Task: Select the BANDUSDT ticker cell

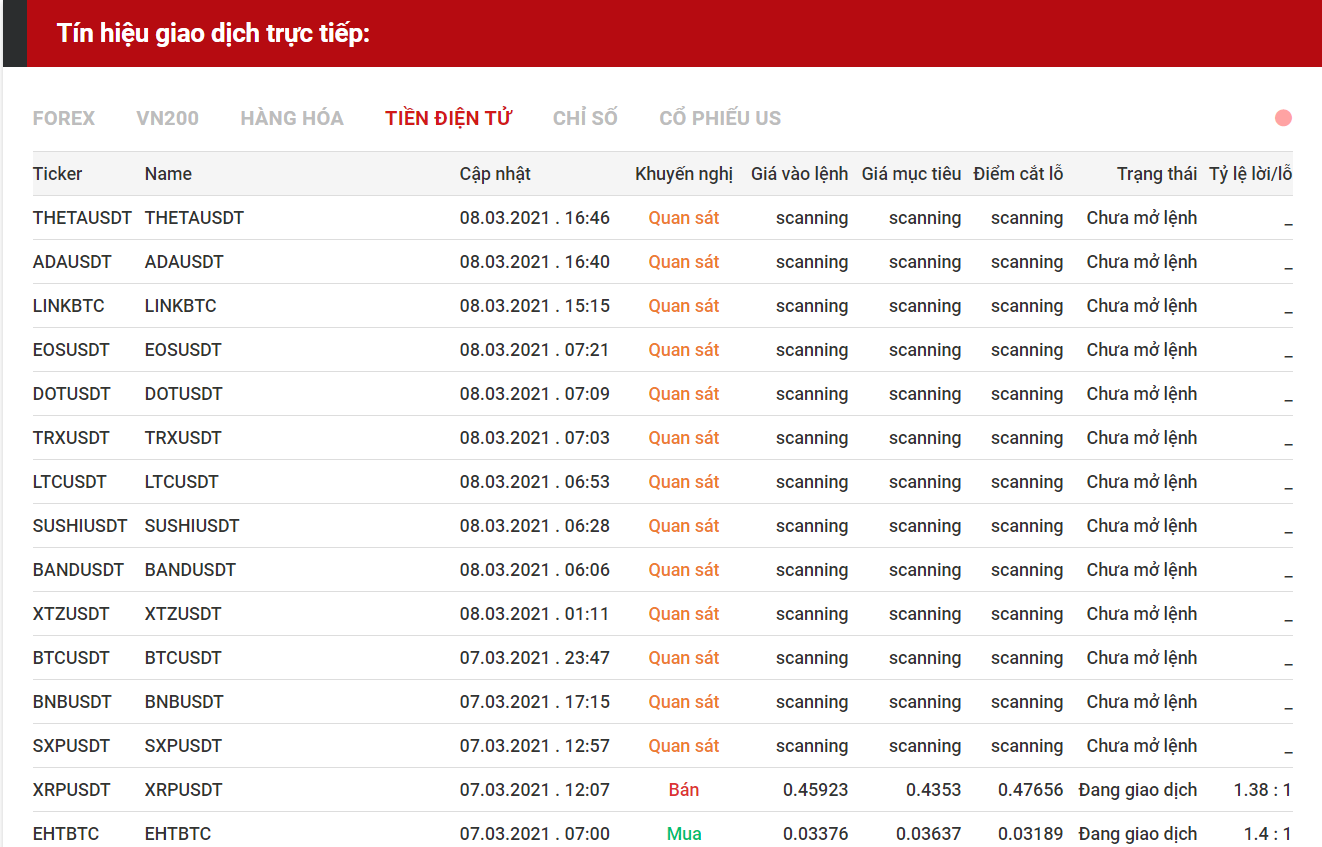Action: coord(78,570)
